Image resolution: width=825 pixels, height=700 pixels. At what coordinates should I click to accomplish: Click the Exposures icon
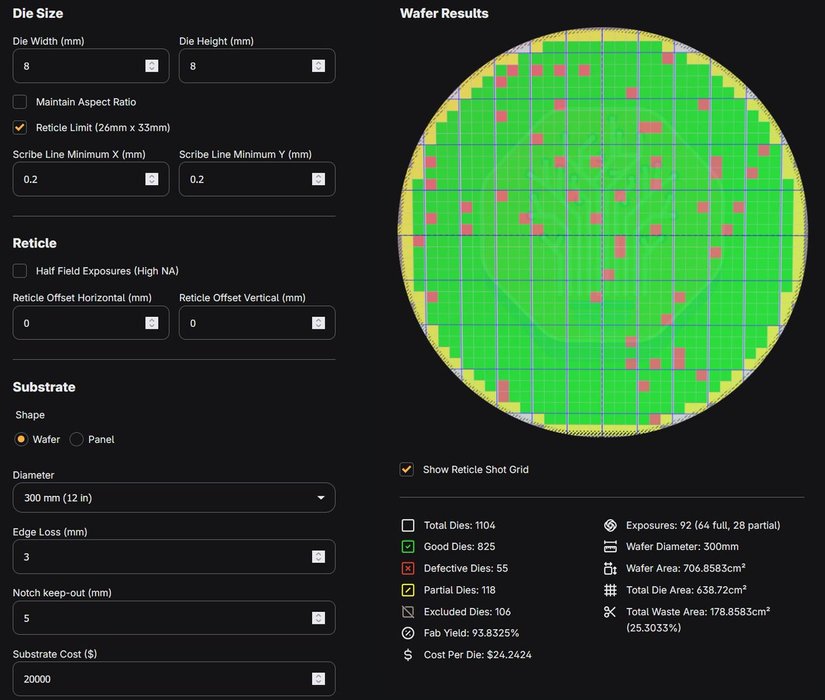coord(610,525)
